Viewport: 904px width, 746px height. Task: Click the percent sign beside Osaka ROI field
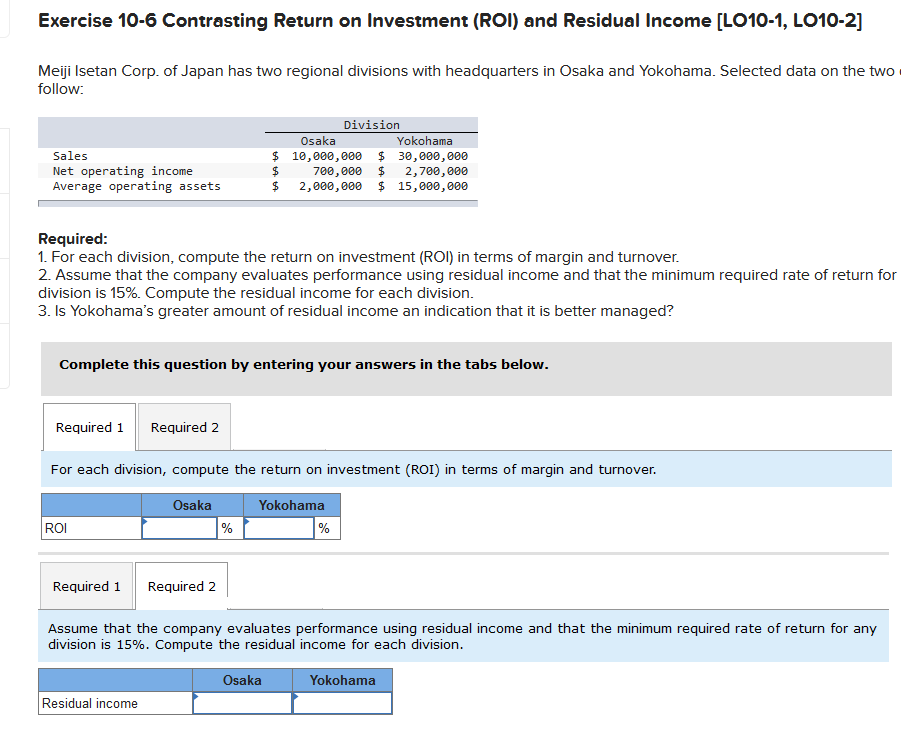pyautogui.click(x=227, y=528)
